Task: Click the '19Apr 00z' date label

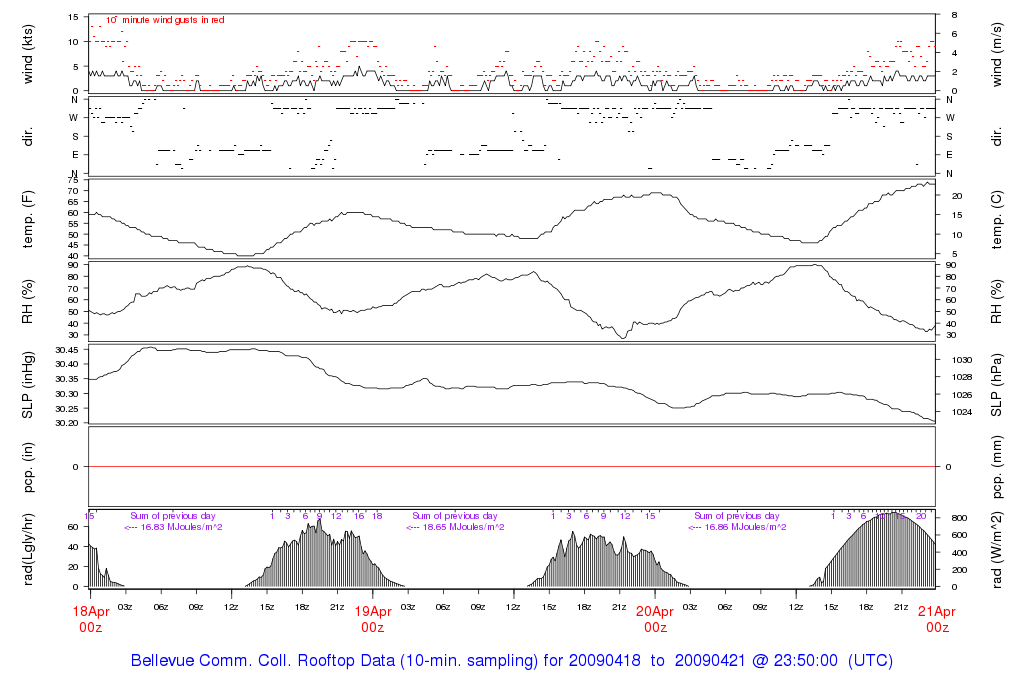Action: point(373,619)
